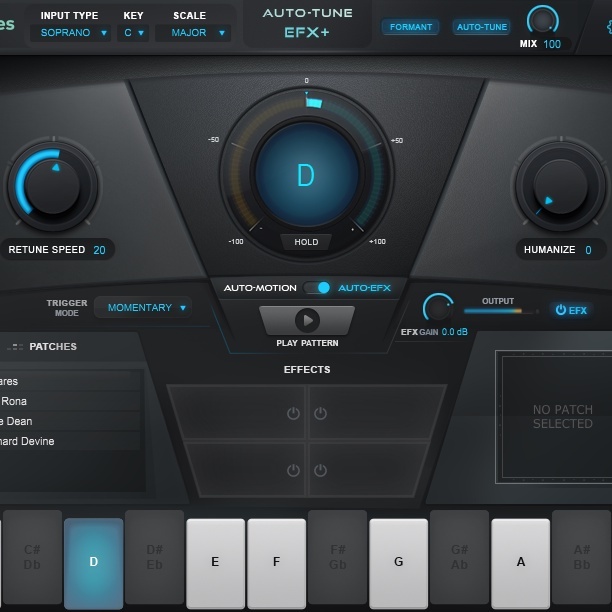Click the C# Db piano key

pos(32,557)
